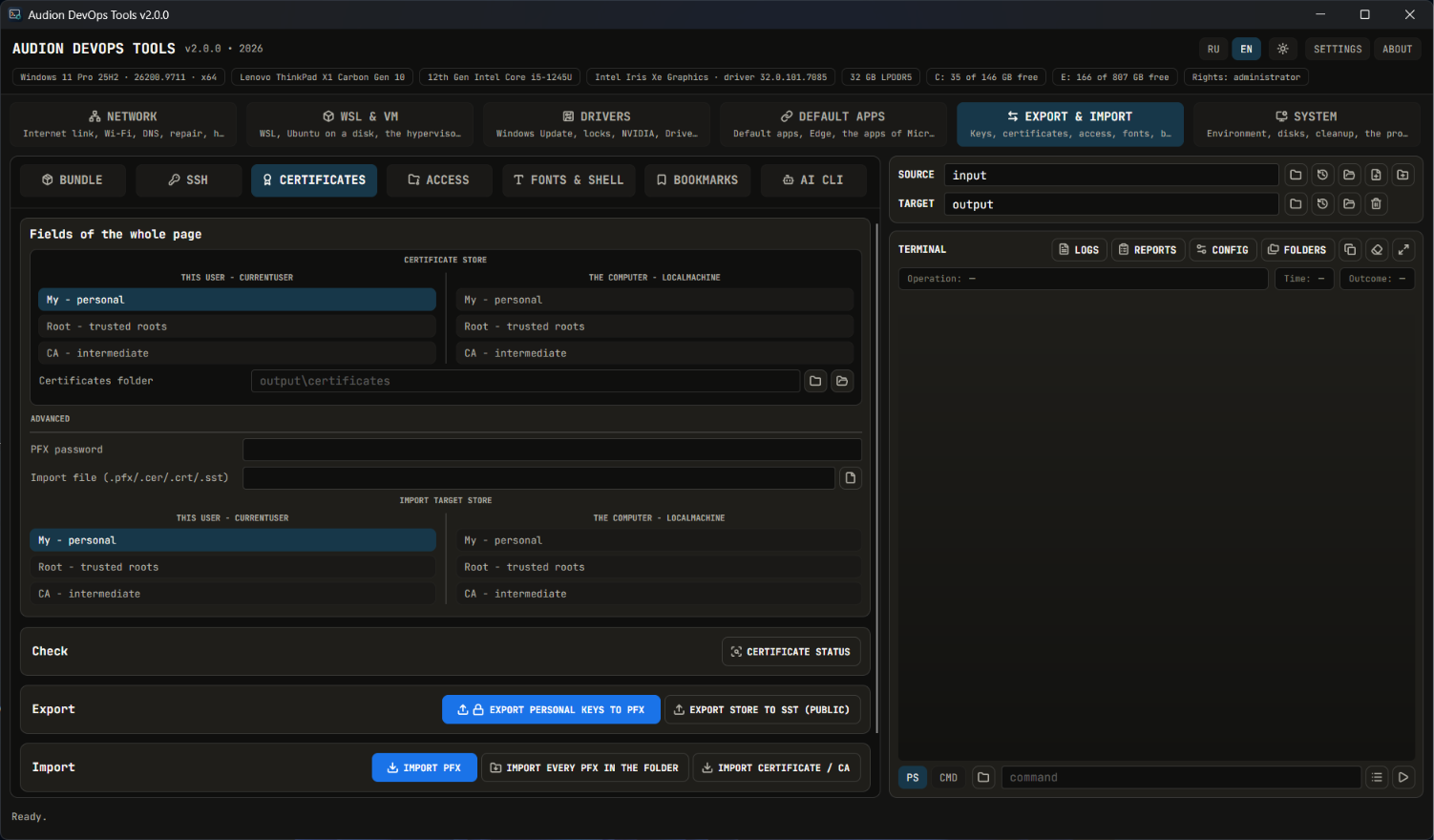
Task: Open the SSH tab
Action: tap(188, 179)
